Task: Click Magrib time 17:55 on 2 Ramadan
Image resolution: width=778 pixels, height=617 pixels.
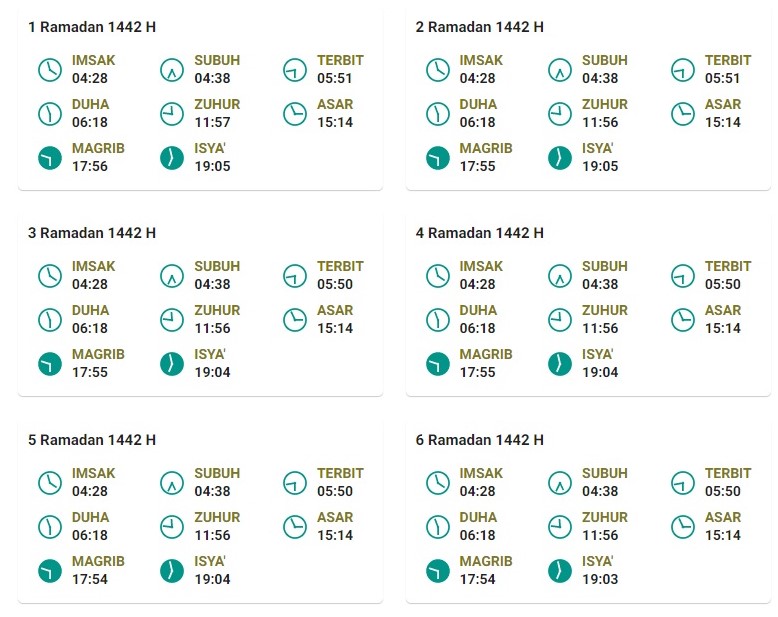Action: [477, 166]
